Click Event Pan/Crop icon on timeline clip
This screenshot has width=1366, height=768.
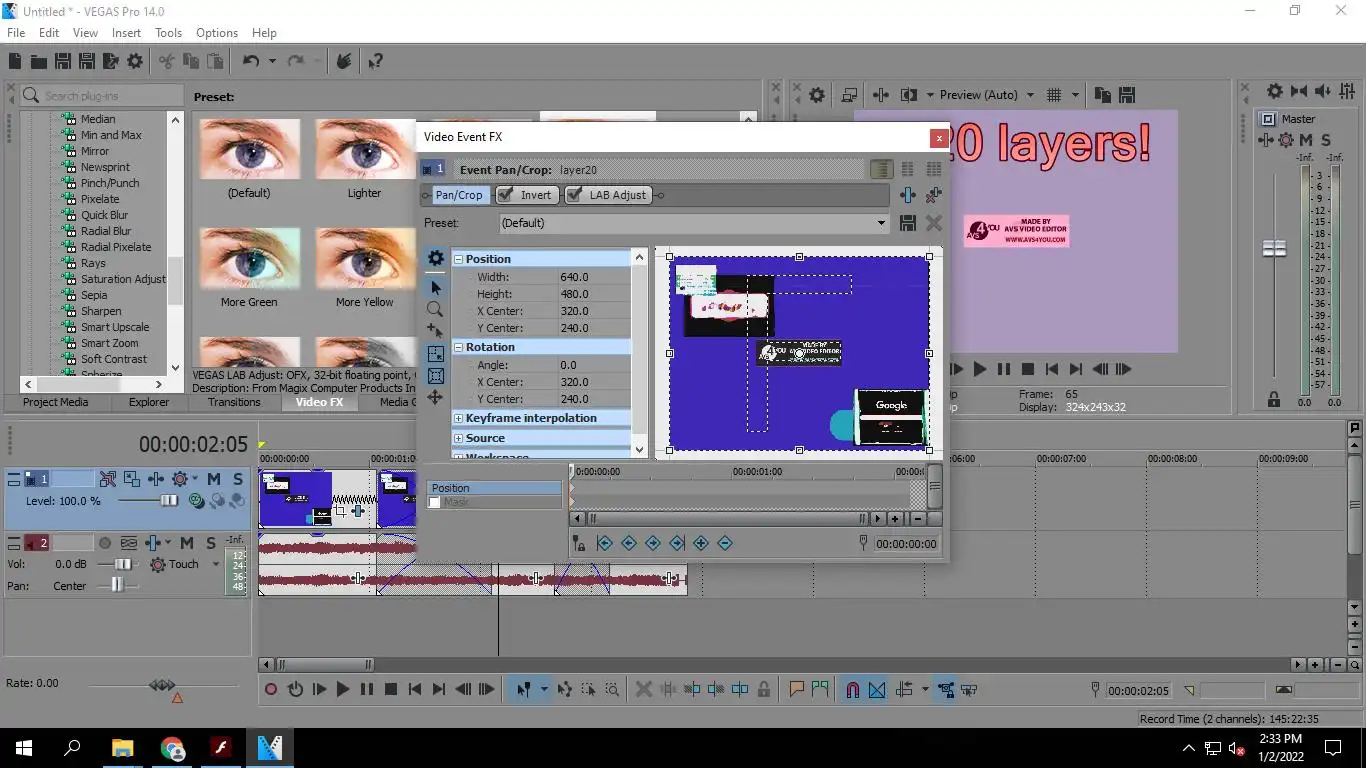coord(340,510)
